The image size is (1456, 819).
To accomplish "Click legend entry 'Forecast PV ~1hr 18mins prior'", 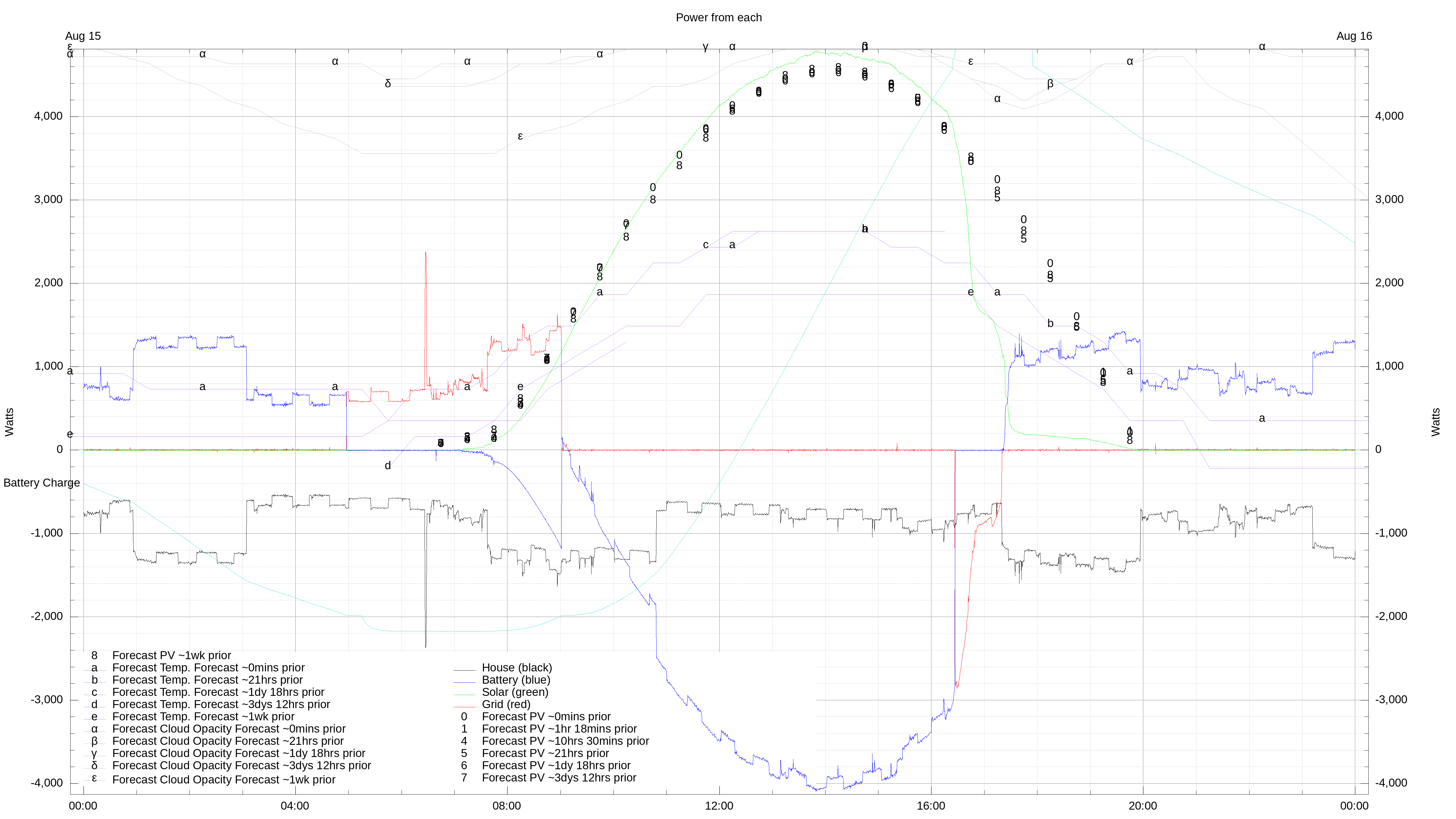I will 559,729.
